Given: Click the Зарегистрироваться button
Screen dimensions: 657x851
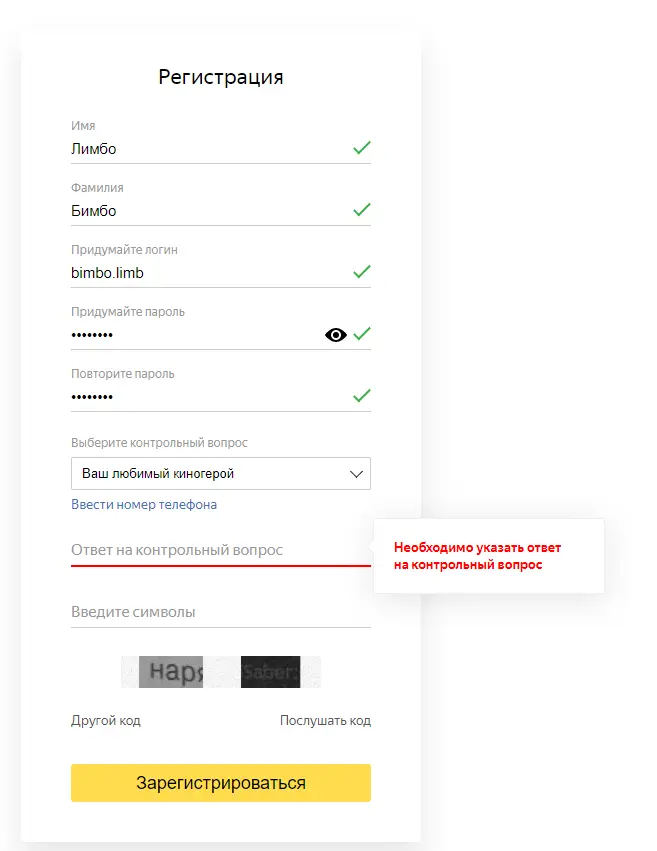Looking at the screenshot, I should coord(221,783).
